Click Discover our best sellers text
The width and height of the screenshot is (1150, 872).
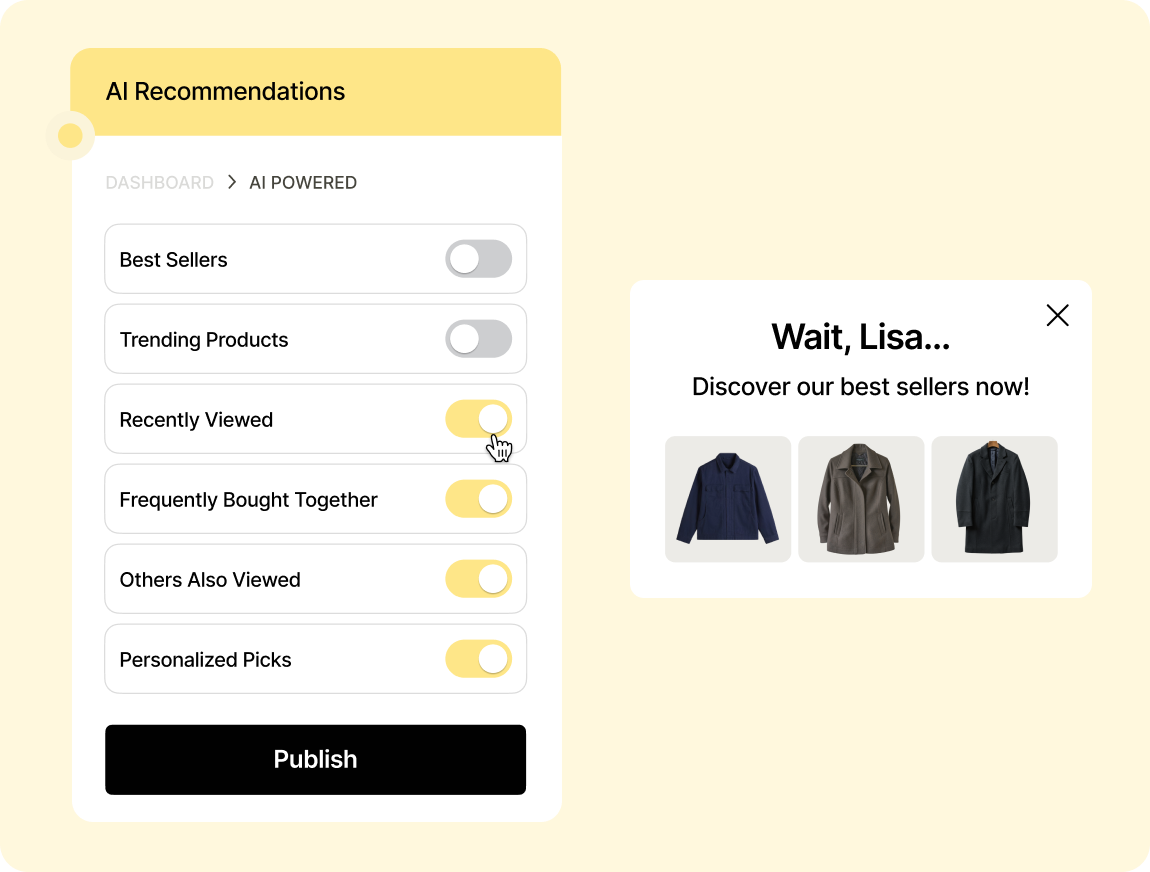pos(860,387)
